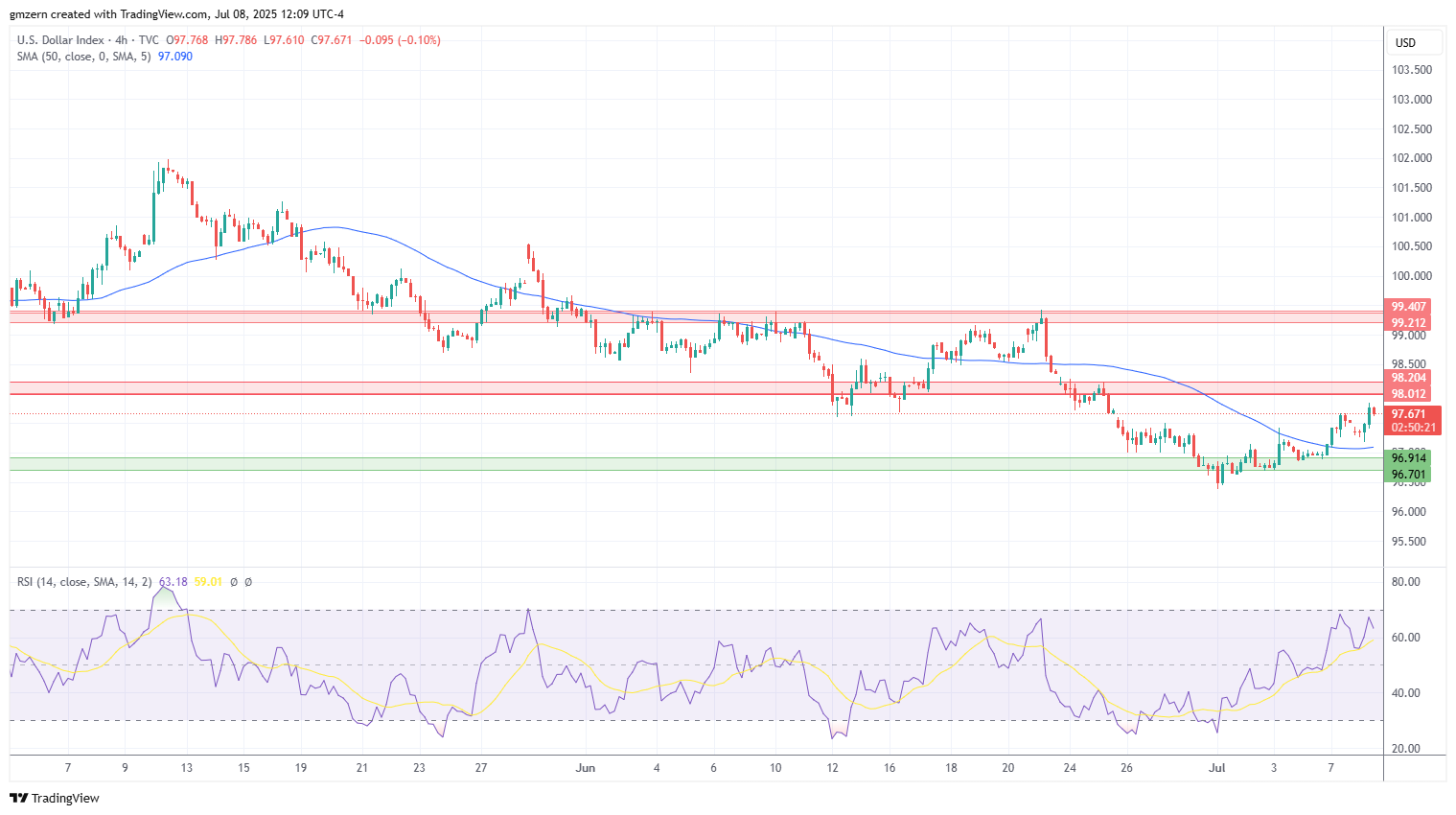The height and width of the screenshot is (815, 1456).
Task: Click the open price O97.768
Action: tap(187, 40)
